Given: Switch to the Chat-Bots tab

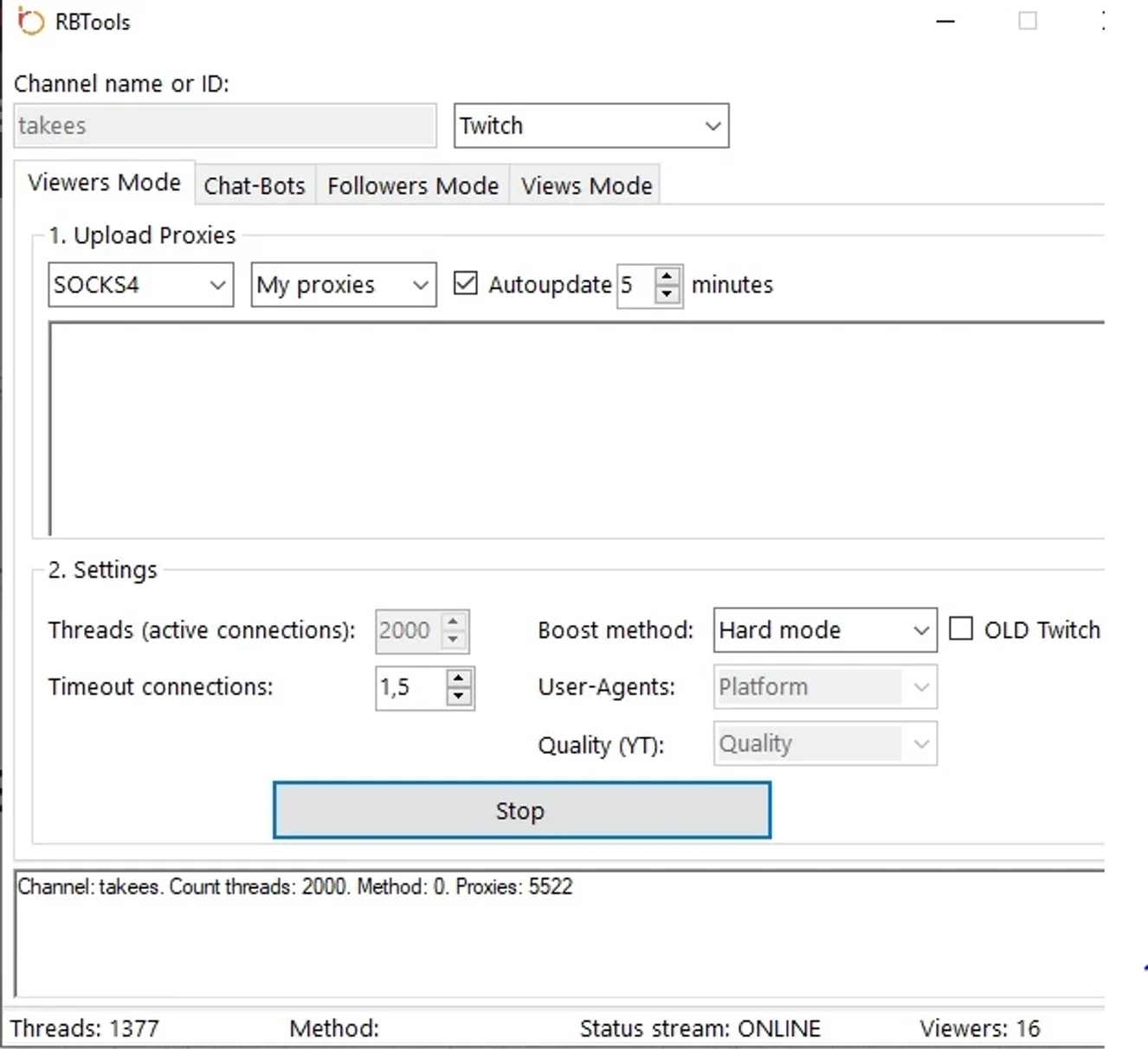Looking at the screenshot, I should coord(255,185).
